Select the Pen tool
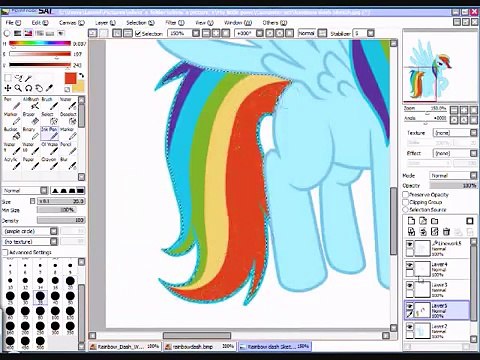Screen dimensions: 480x360 coord(12,104)
